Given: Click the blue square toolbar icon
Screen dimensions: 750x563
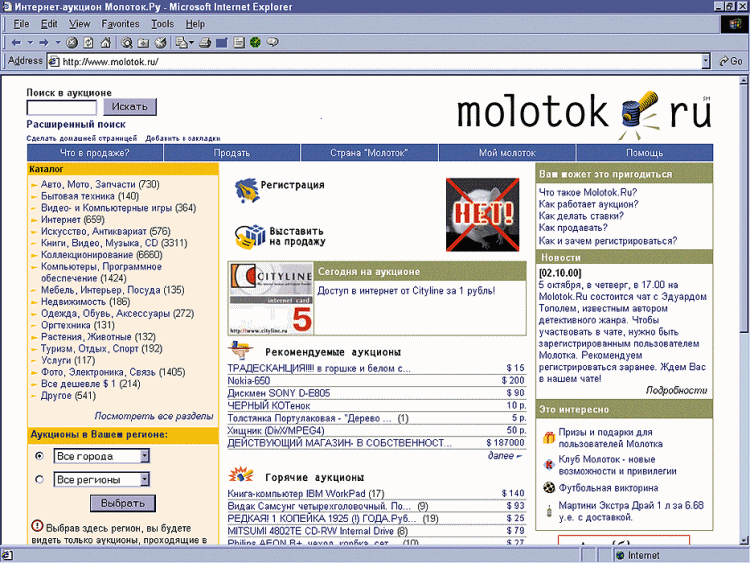Looking at the screenshot, I should pos(221,43).
